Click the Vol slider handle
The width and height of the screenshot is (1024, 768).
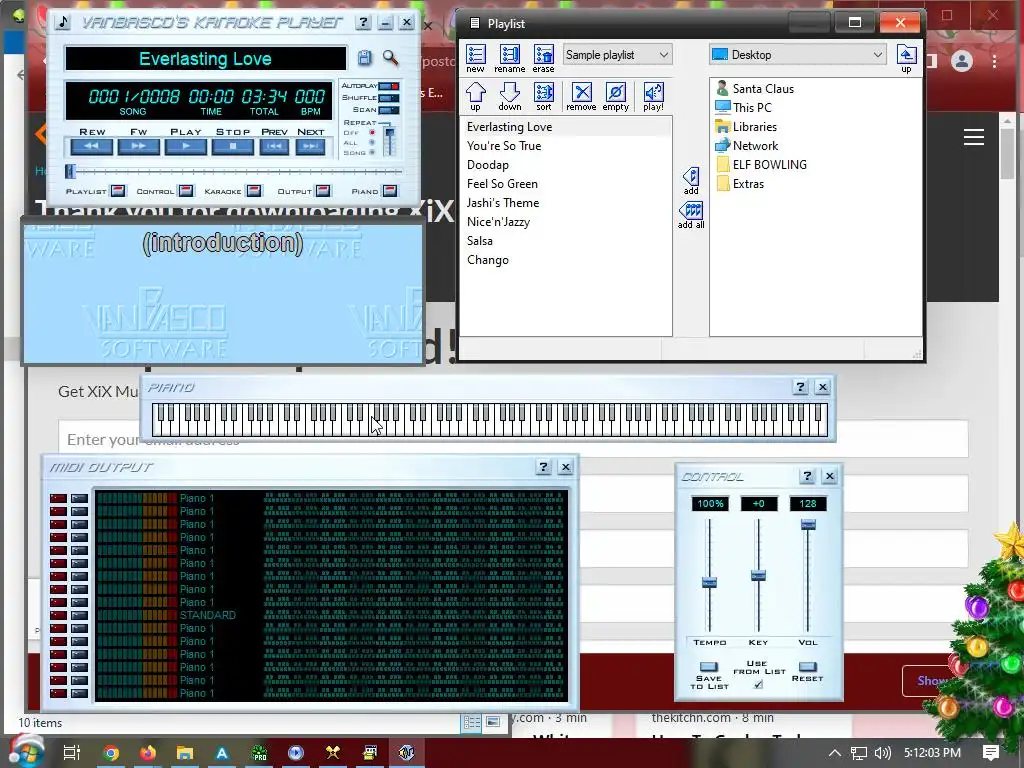[808, 524]
